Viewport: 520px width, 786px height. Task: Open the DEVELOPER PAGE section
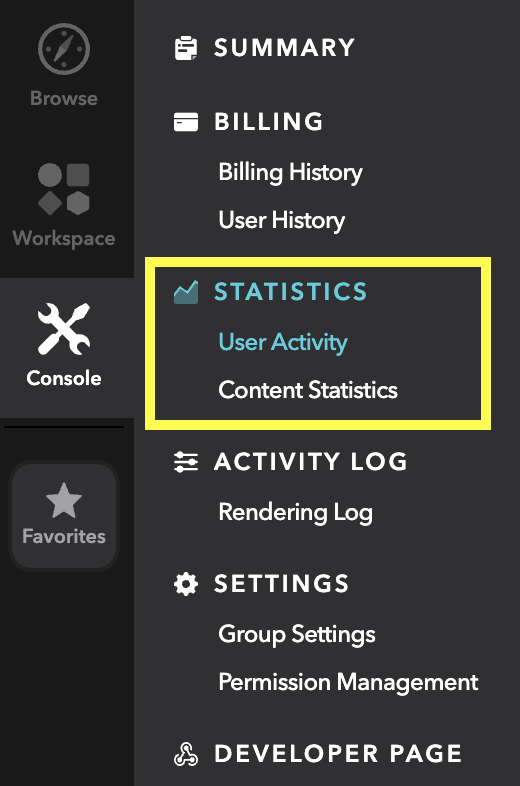click(x=338, y=754)
